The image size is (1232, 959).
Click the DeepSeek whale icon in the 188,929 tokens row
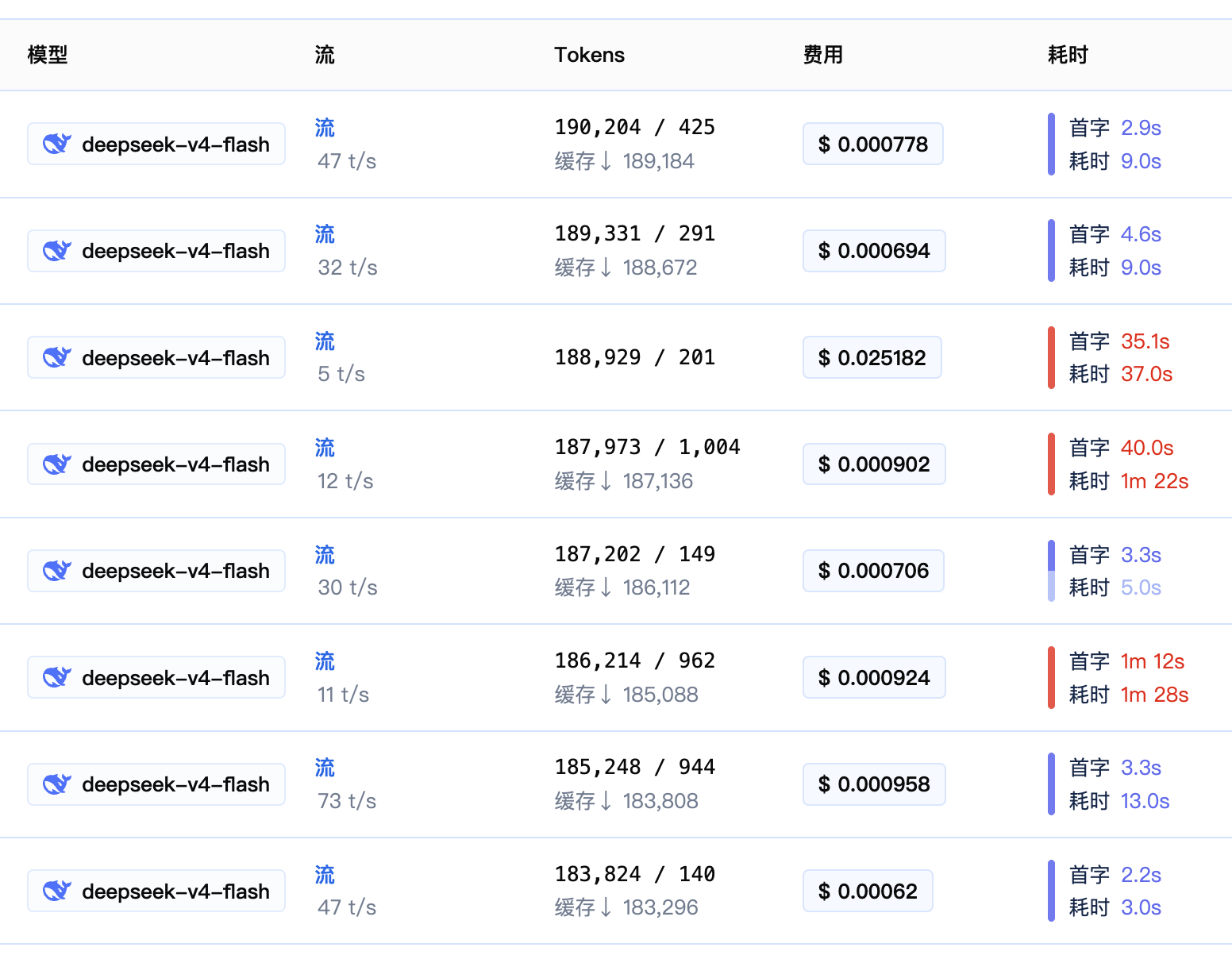[x=57, y=357]
